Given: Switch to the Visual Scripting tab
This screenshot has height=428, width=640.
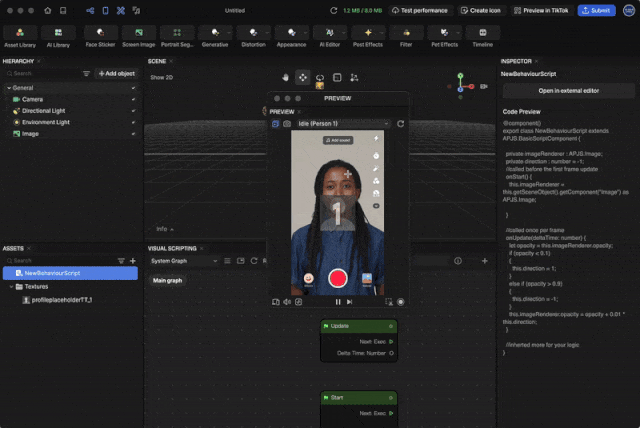Looking at the screenshot, I should [172, 248].
